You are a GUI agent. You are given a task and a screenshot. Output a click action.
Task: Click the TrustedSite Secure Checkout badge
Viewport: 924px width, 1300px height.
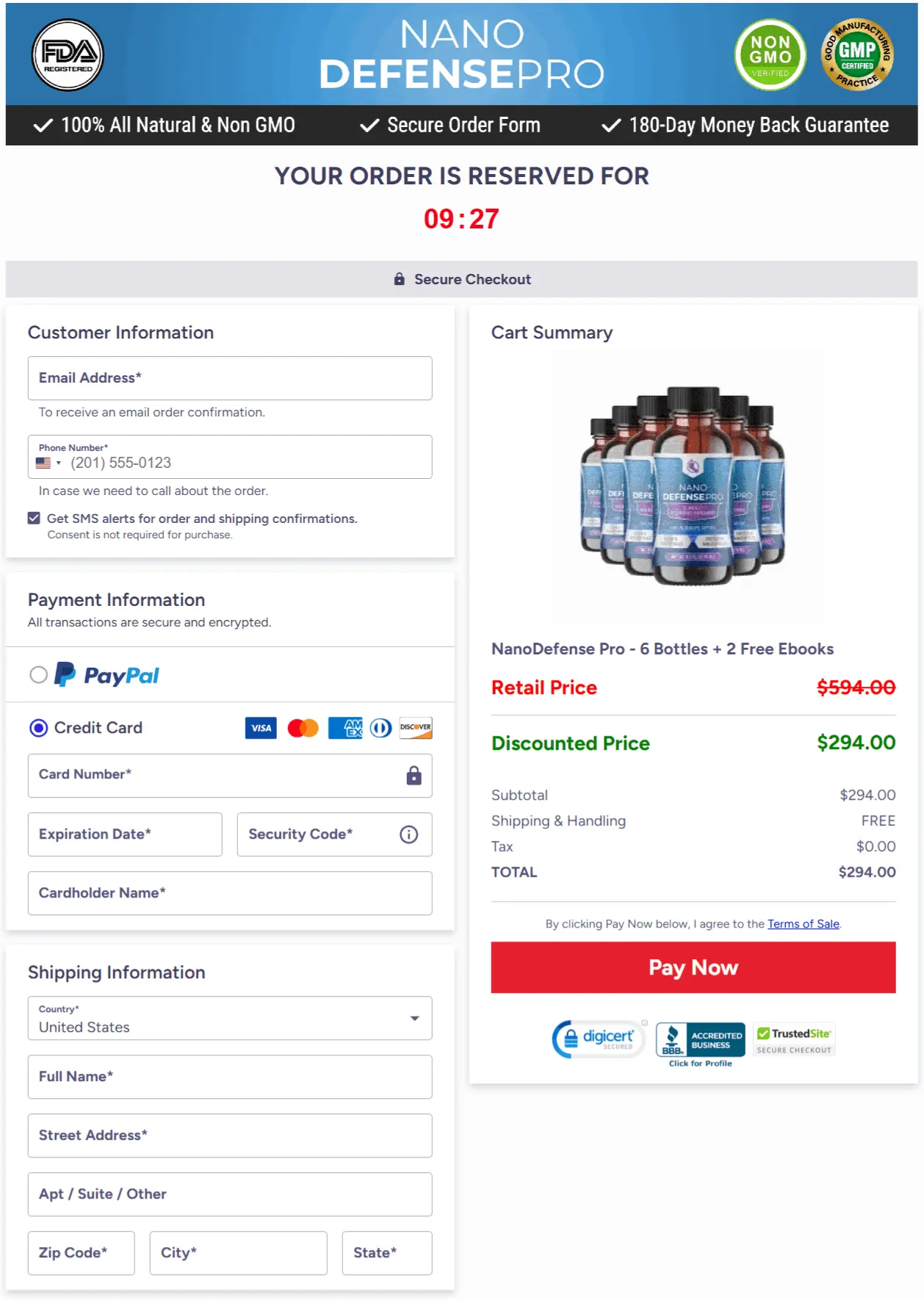click(x=793, y=1038)
